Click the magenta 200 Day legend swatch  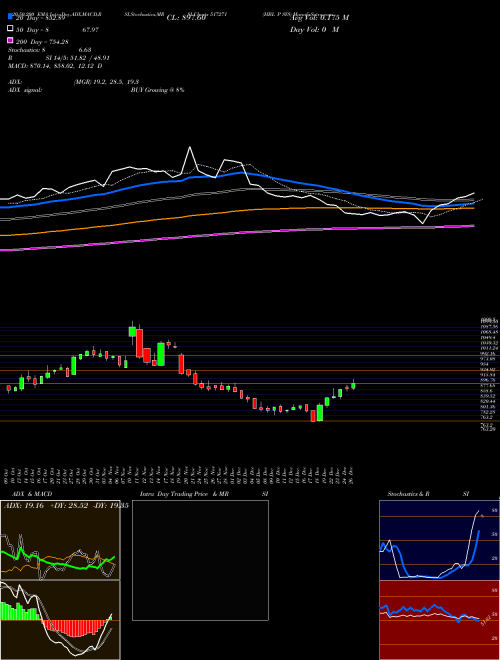pyautogui.click(x=10, y=41)
